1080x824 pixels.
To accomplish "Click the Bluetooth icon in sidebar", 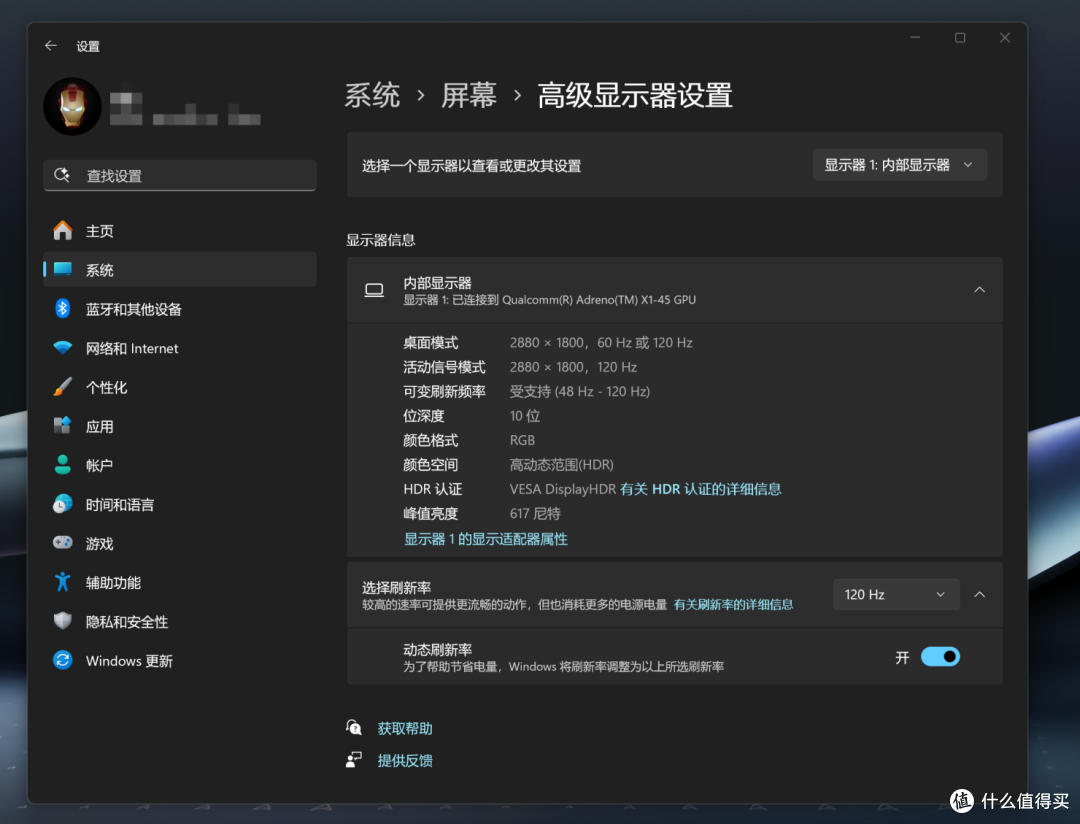I will coord(63,309).
